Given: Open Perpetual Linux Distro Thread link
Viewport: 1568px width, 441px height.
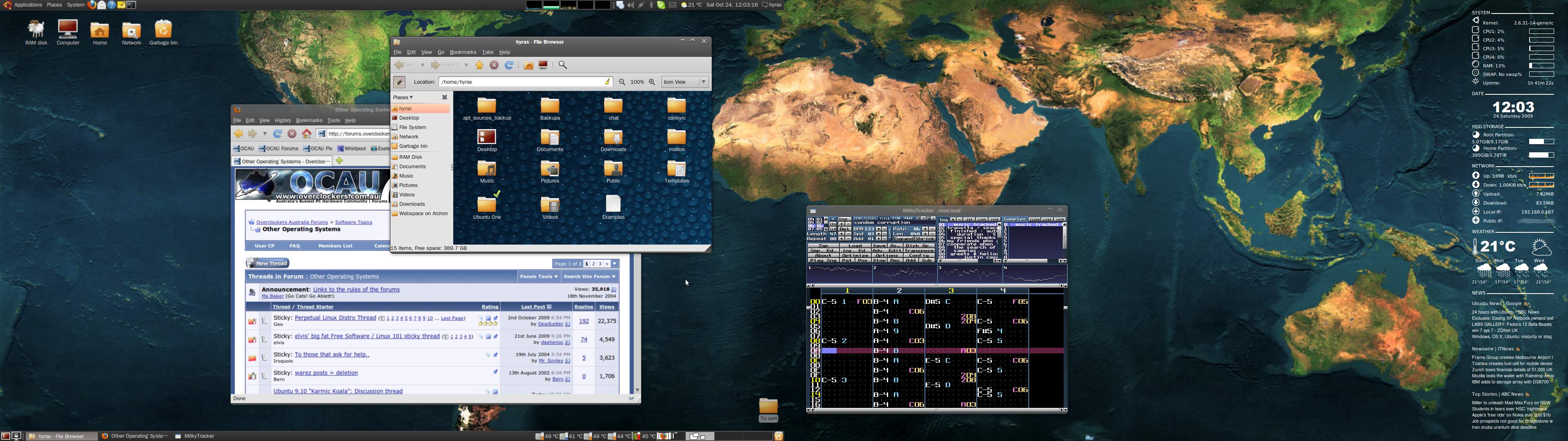Looking at the screenshot, I should click(335, 318).
